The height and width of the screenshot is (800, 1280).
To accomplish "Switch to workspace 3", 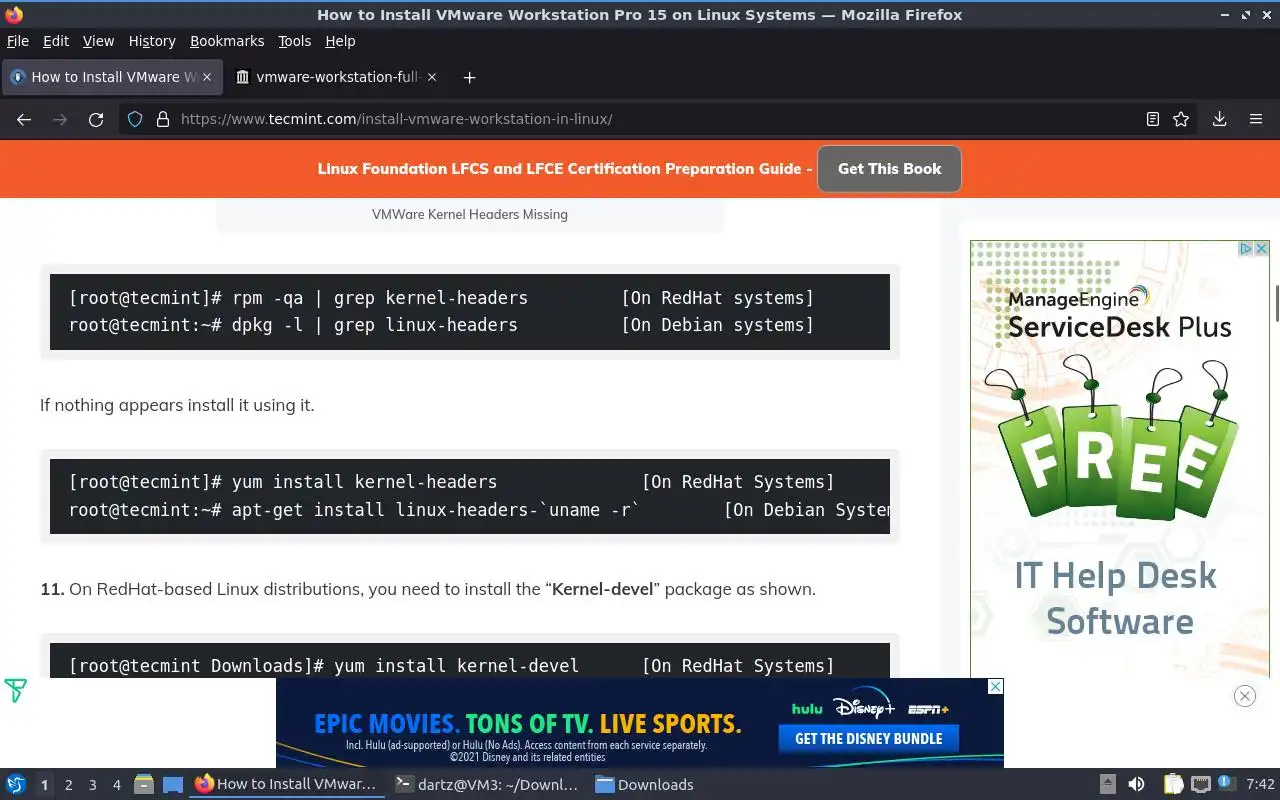I will coord(92,785).
